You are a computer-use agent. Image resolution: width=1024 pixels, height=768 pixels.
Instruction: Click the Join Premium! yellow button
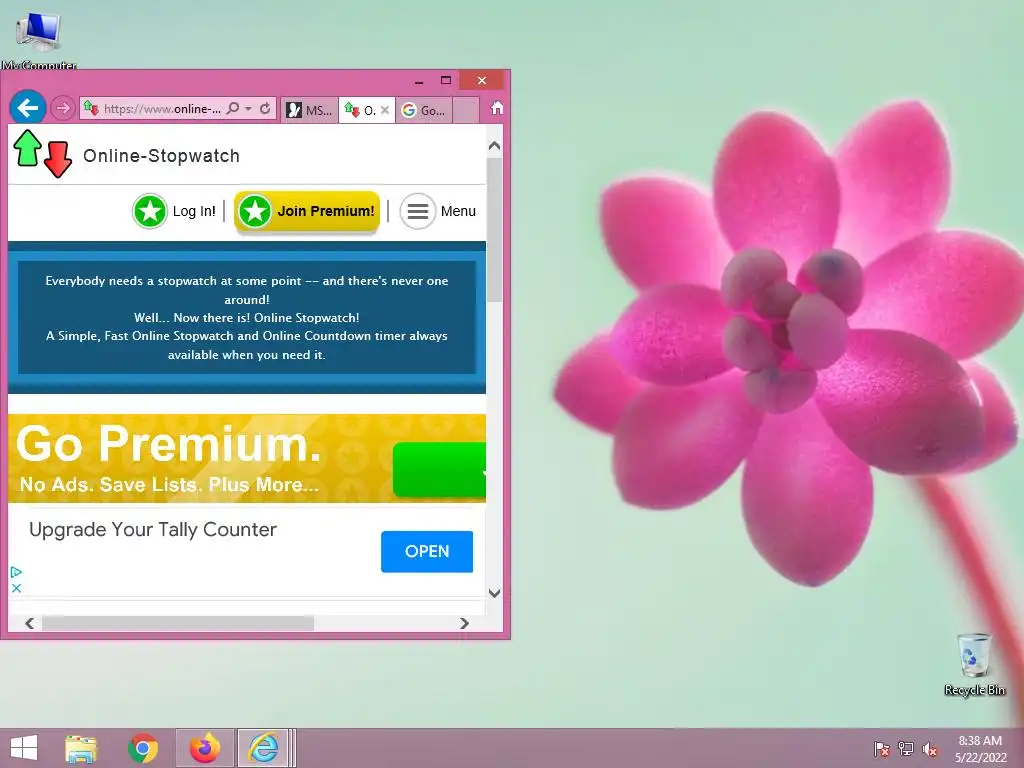click(307, 211)
